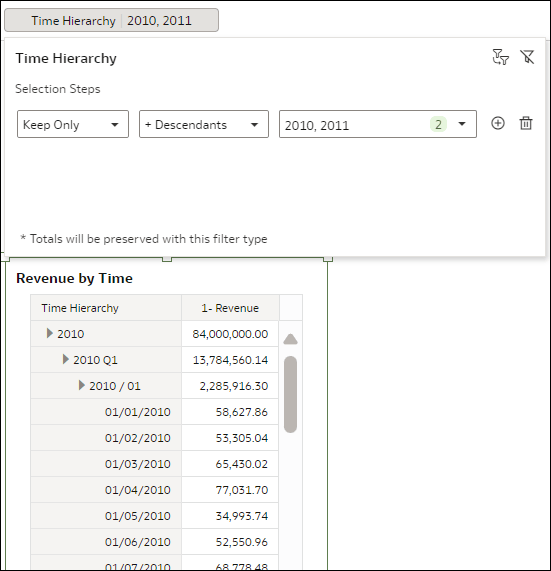Collapse the 2010 / 01 month row
This screenshot has width=551, height=571.
point(82,385)
